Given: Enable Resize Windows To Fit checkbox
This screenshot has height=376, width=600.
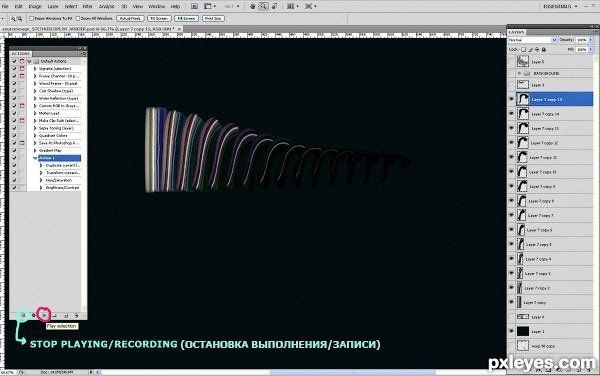Looking at the screenshot, I should pos(32,18).
